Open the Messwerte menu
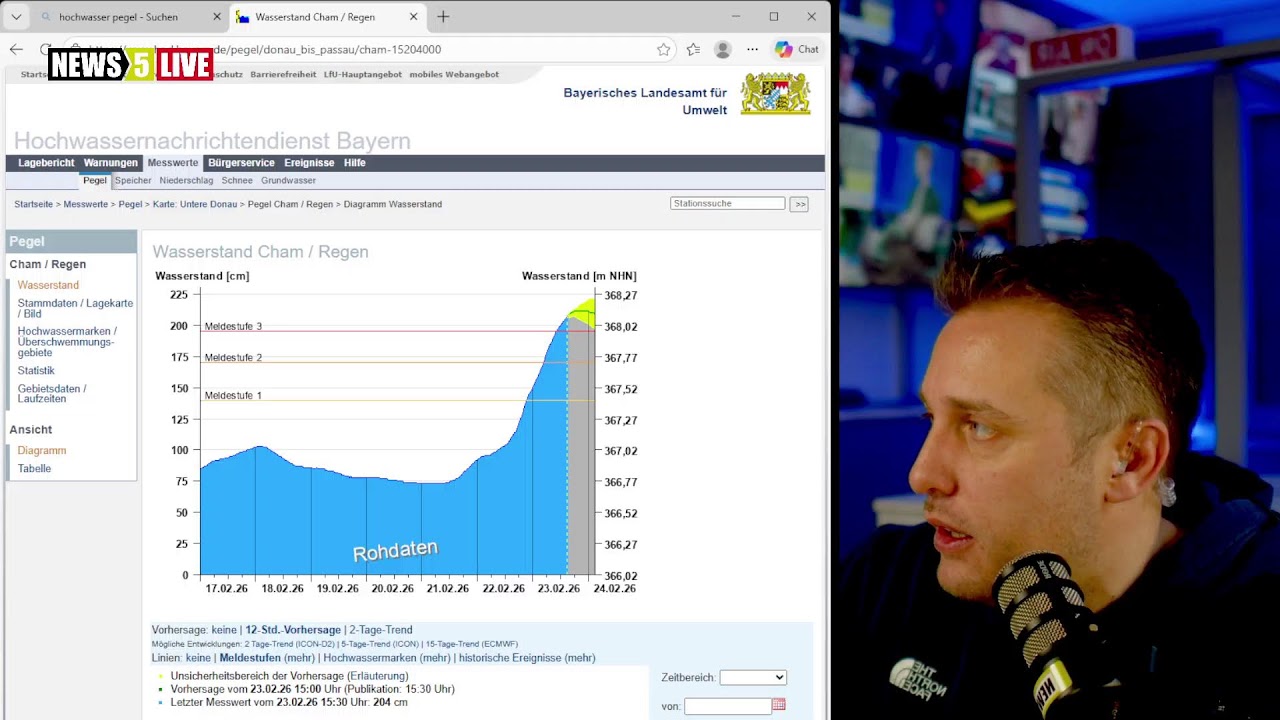The height and width of the screenshot is (720, 1280). point(173,163)
